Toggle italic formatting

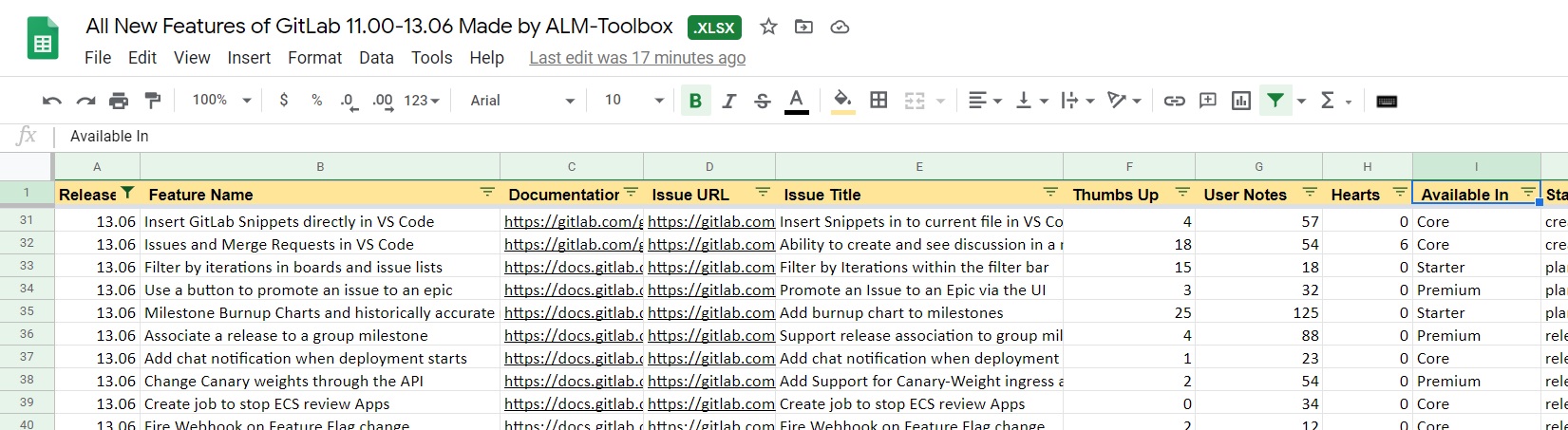click(728, 101)
